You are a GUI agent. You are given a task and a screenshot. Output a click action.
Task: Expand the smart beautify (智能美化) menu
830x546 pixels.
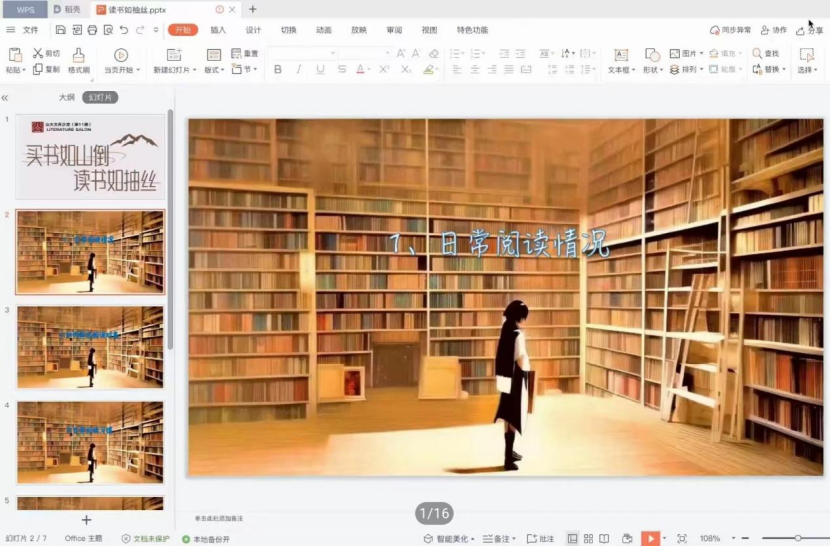click(x=449, y=538)
